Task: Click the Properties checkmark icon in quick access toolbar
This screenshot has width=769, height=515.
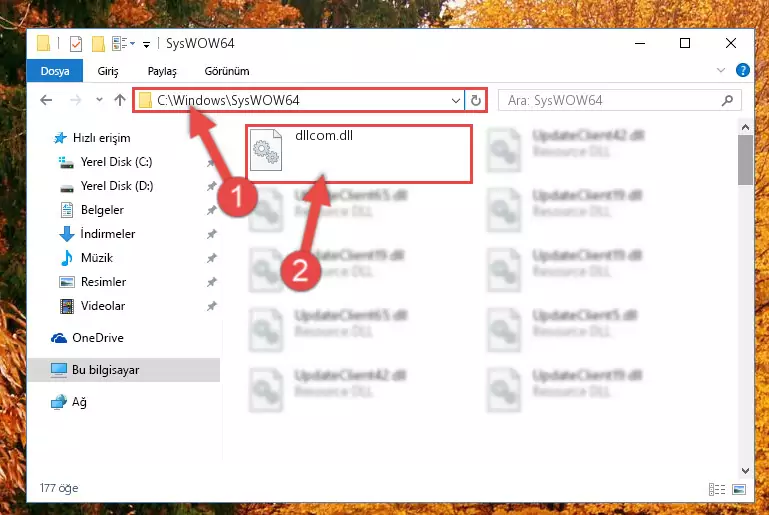Action: pyautogui.click(x=76, y=44)
